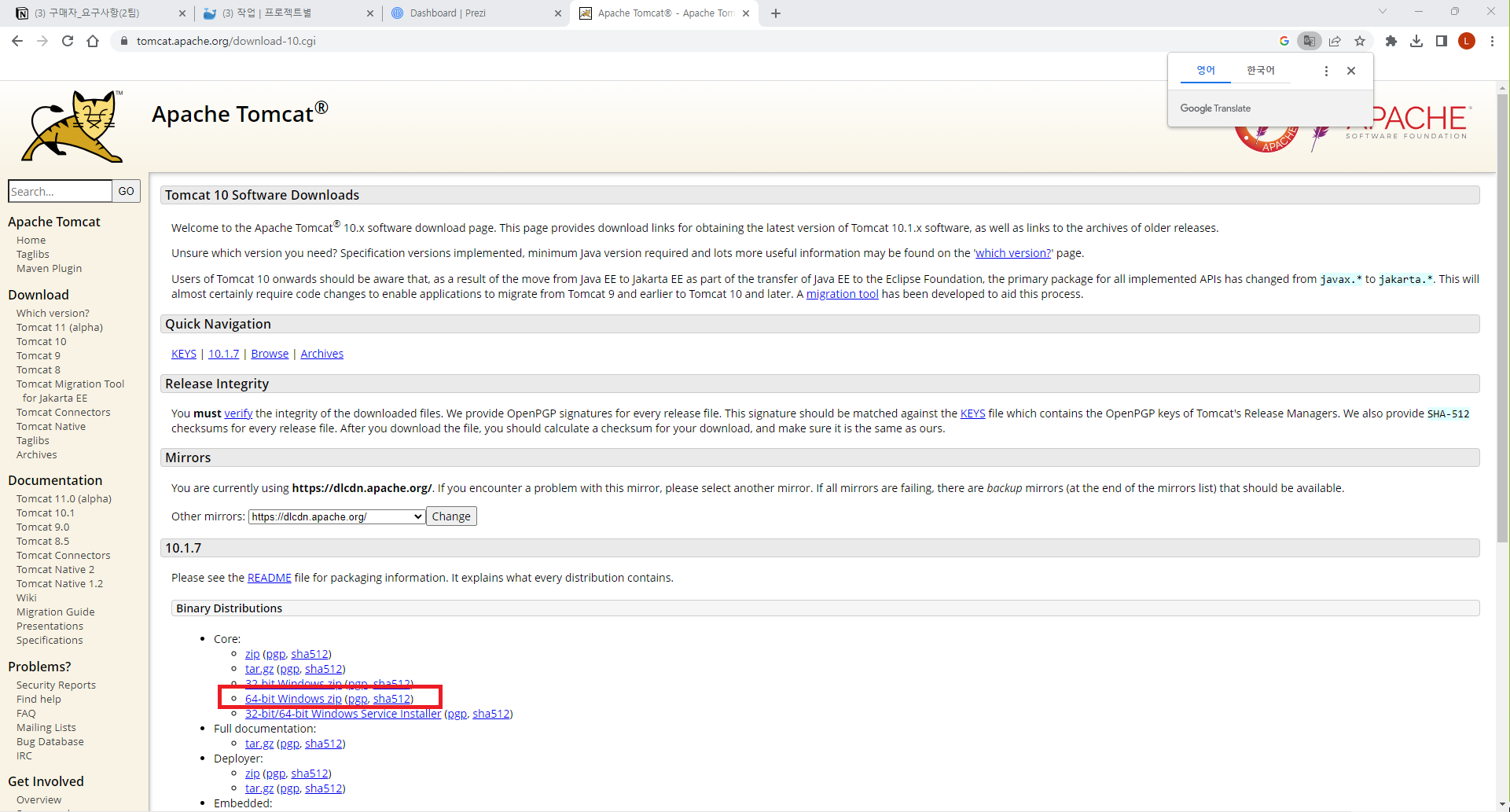This screenshot has width=1510, height=812.
Task: Open the extensions puzzle icon
Action: [1391, 41]
